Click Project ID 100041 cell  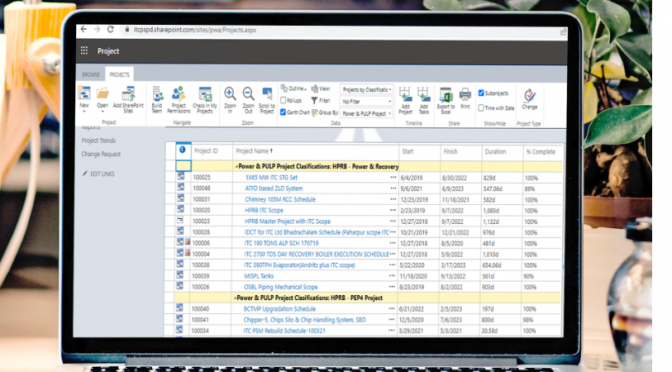[x=200, y=320]
